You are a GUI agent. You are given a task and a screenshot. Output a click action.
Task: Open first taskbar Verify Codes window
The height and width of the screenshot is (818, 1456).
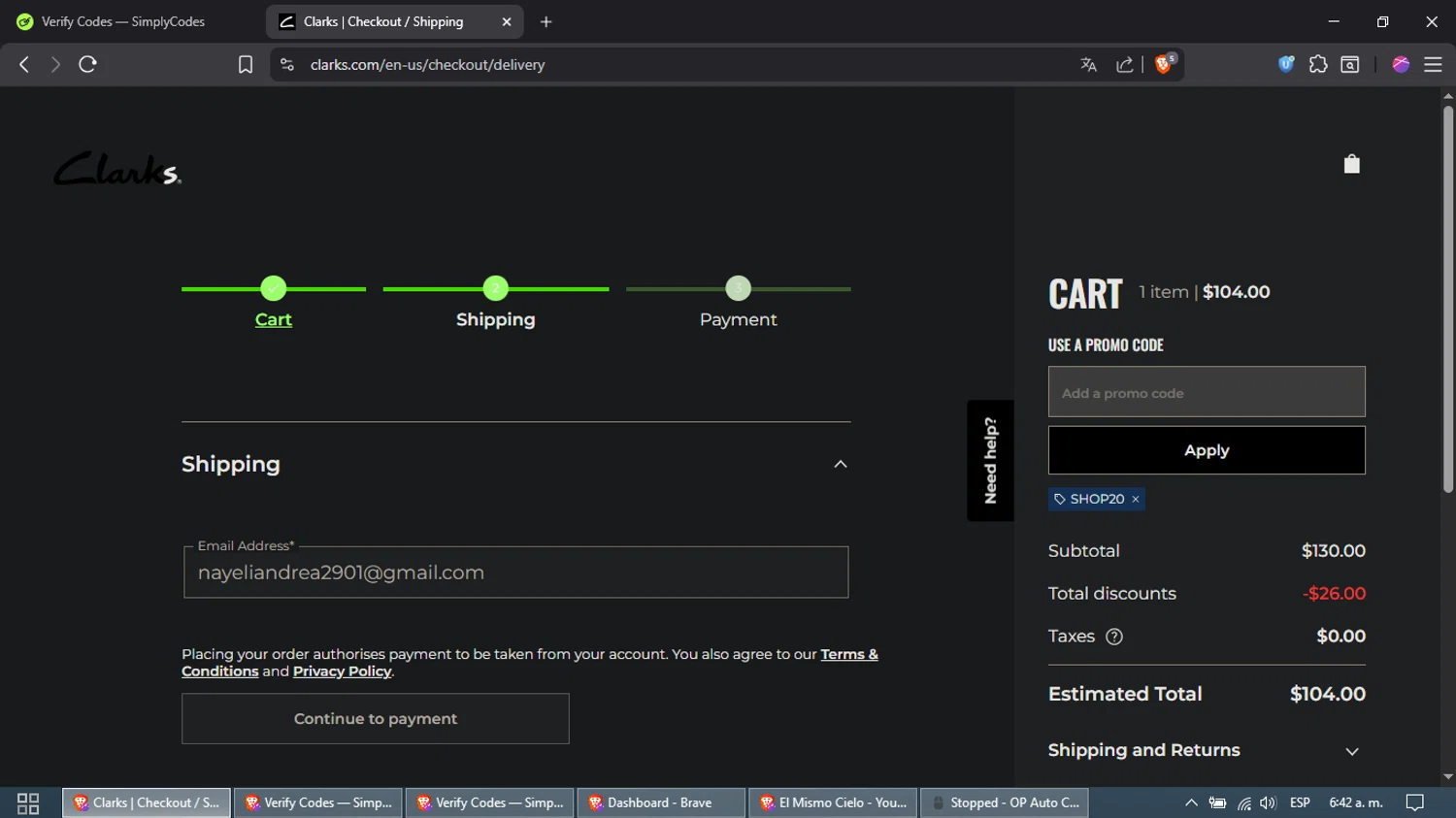317,802
